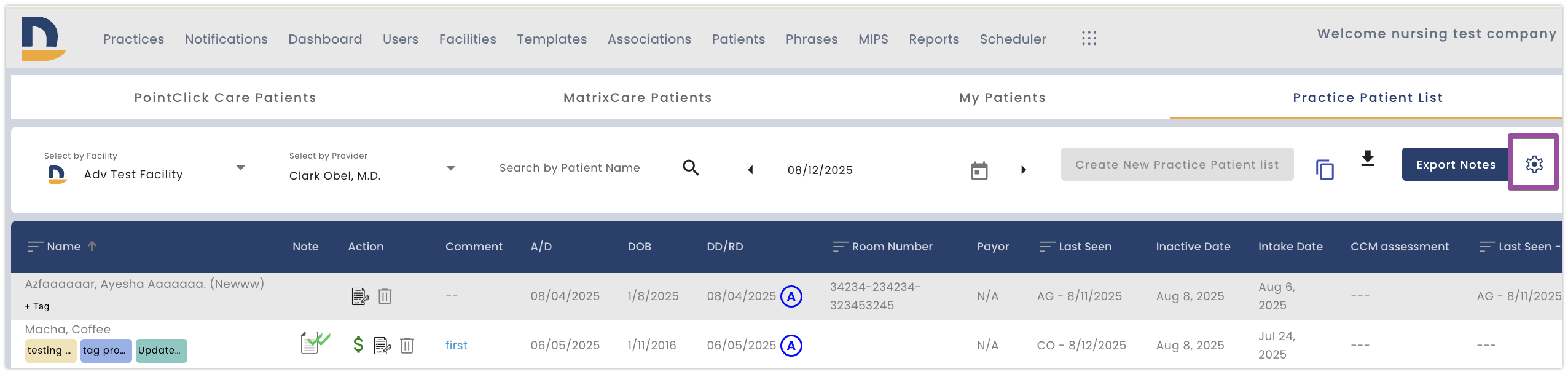
Task: Select Practice Patient List tab
Action: click(x=1368, y=98)
